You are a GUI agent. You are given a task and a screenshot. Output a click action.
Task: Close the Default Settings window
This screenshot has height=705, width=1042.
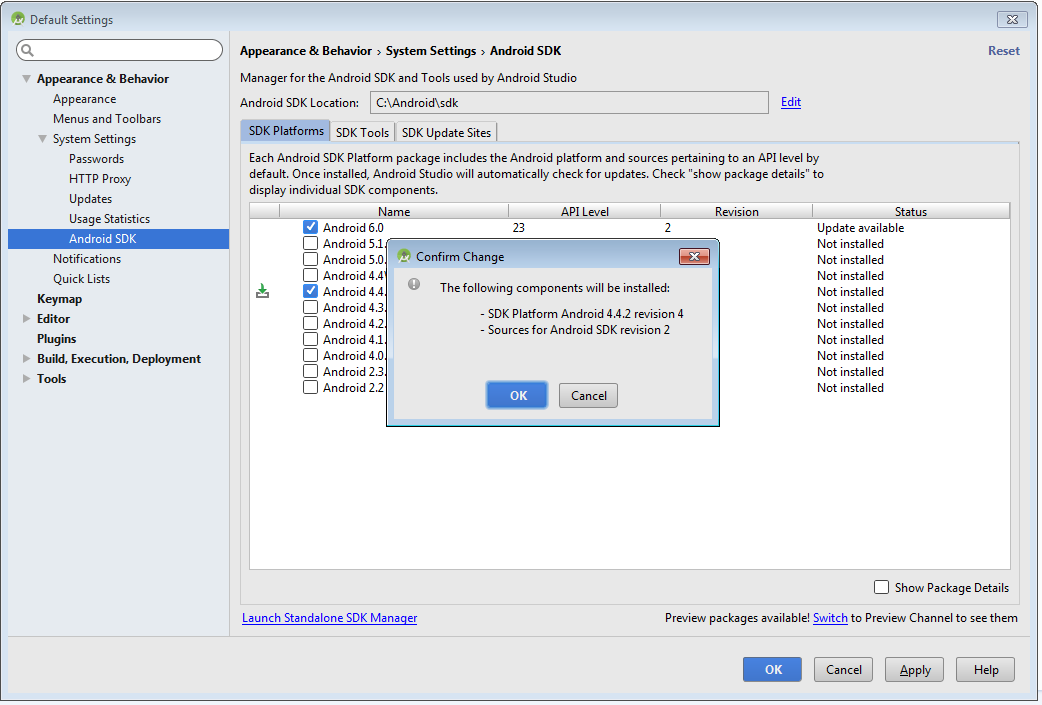pyautogui.click(x=1012, y=19)
